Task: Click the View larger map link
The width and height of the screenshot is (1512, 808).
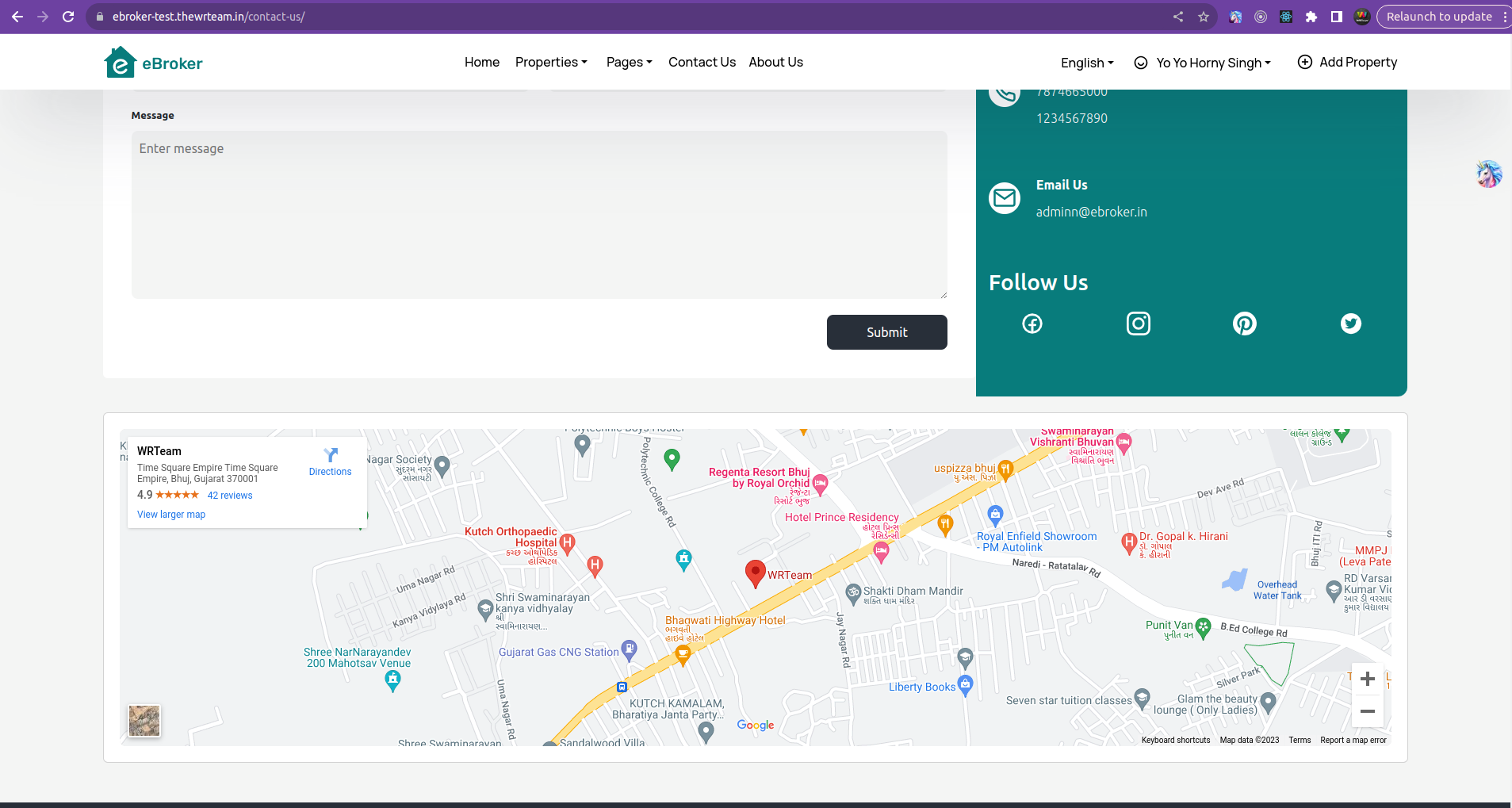Action: point(171,515)
